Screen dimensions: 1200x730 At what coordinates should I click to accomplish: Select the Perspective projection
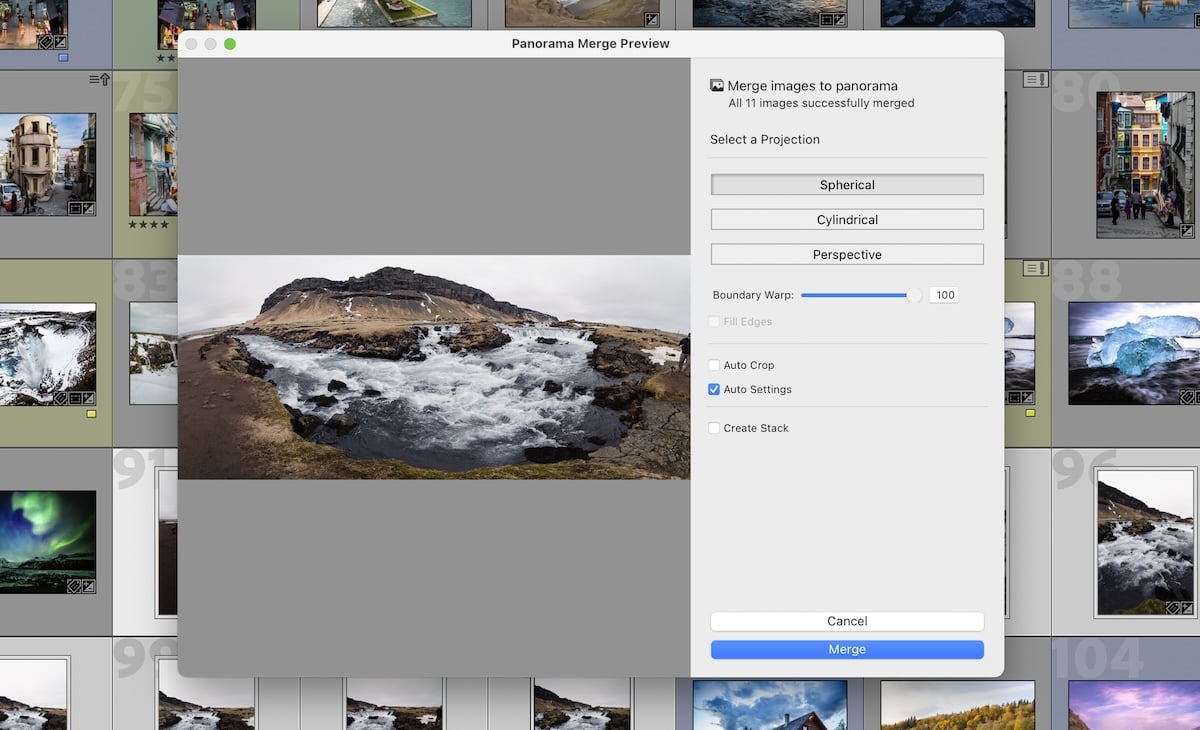(x=847, y=254)
